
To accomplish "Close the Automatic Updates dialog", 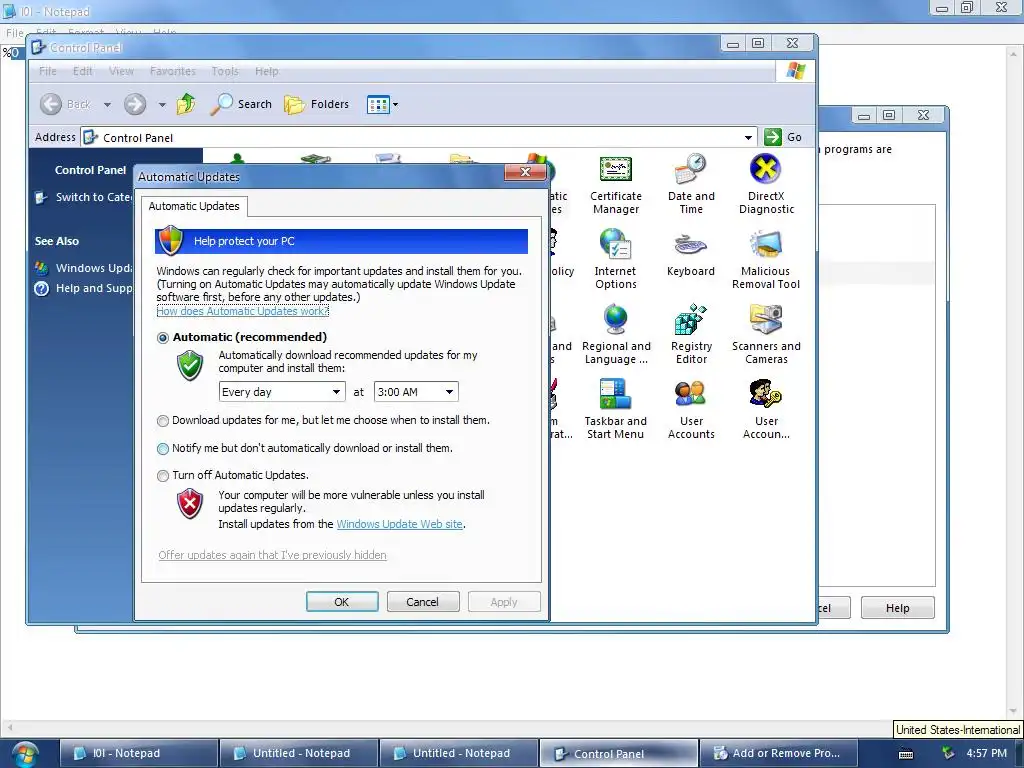I will click(x=525, y=172).
